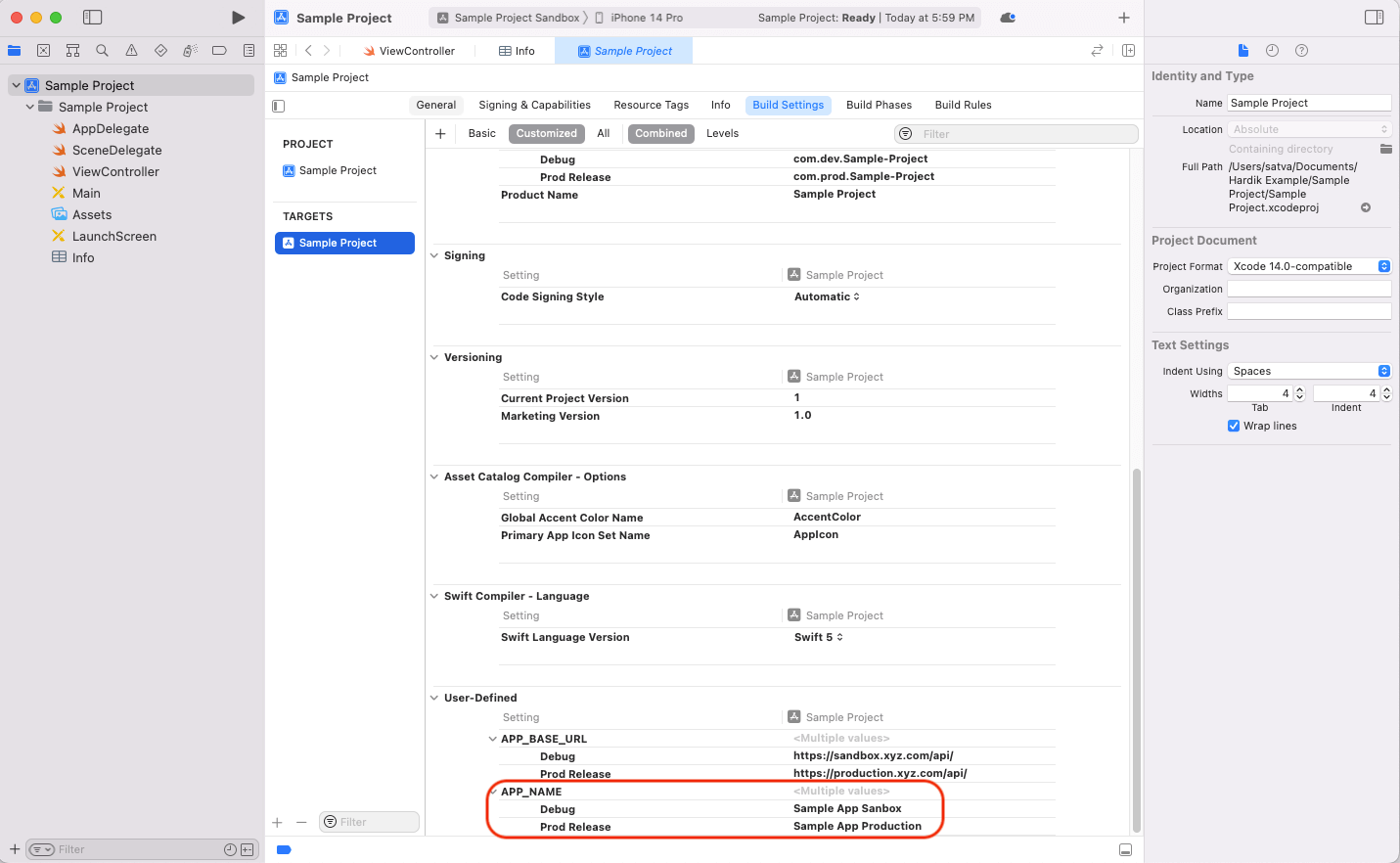
Task: Open the Find navigator magnifier icon
Action: [x=102, y=51]
